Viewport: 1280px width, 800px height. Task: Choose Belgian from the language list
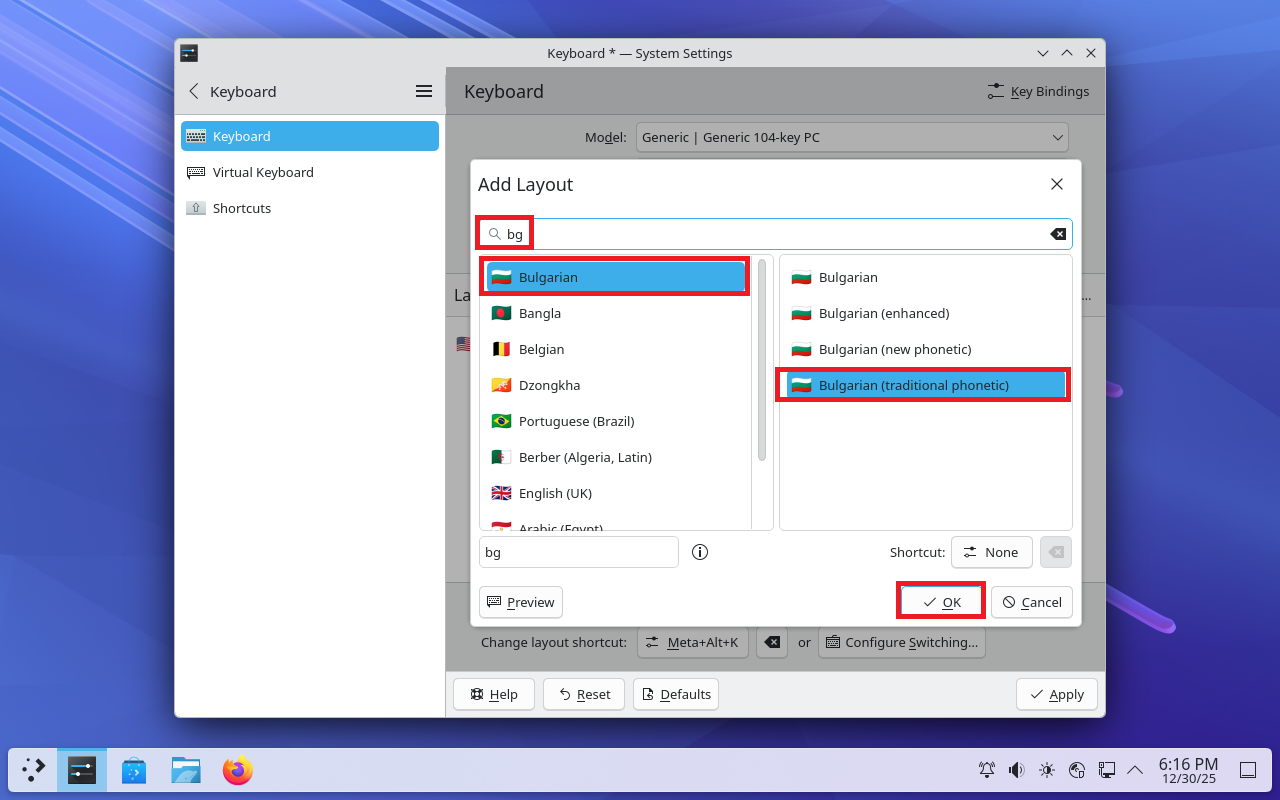(x=541, y=349)
